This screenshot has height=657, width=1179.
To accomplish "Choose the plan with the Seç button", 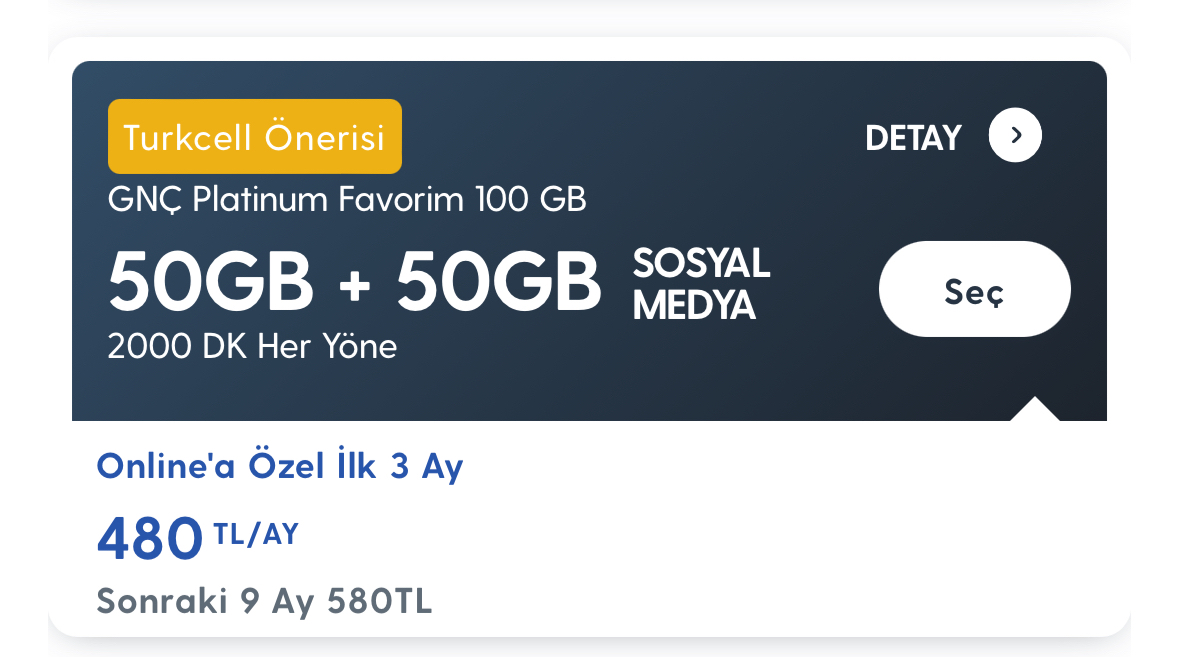I will coord(974,289).
